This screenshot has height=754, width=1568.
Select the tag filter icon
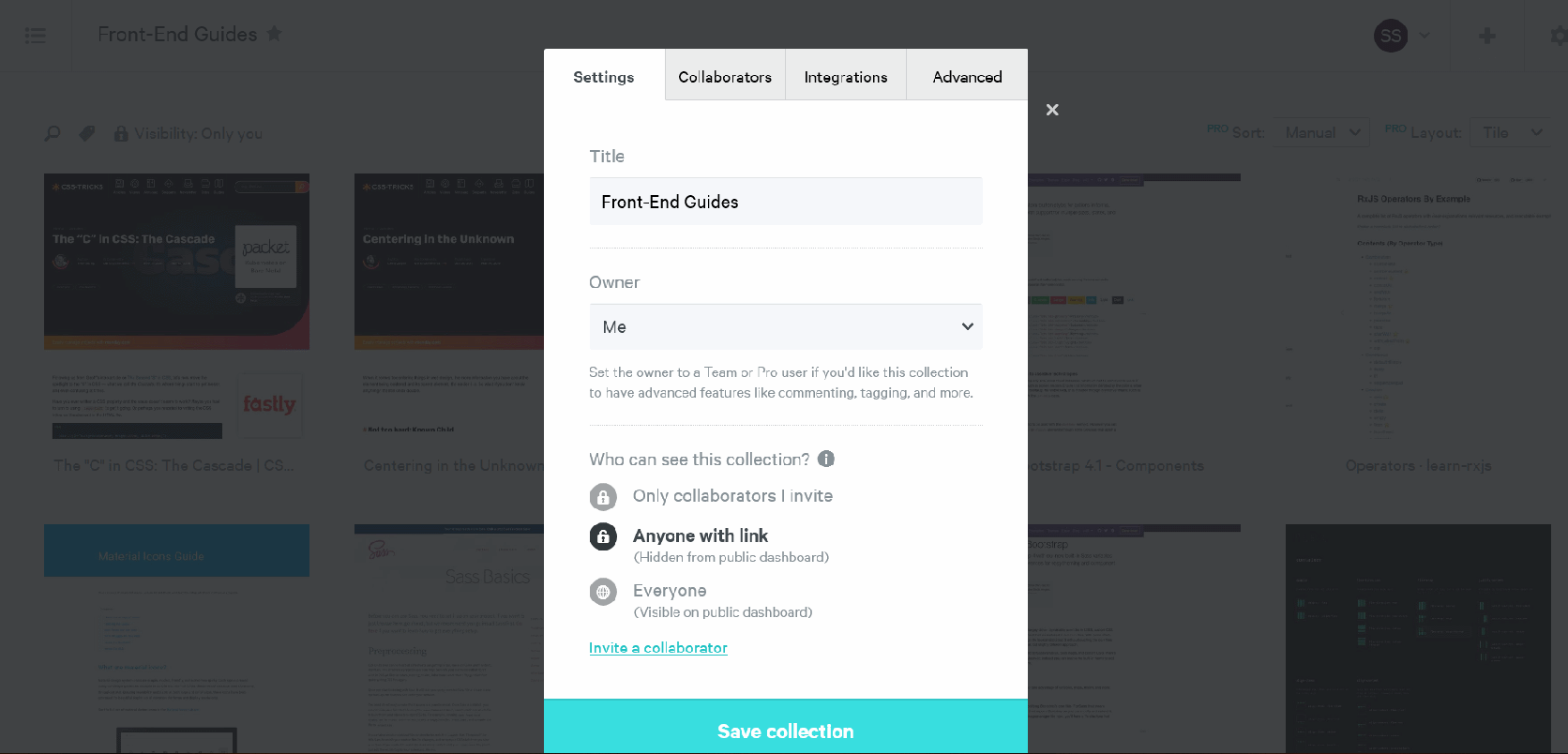tap(86, 133)
